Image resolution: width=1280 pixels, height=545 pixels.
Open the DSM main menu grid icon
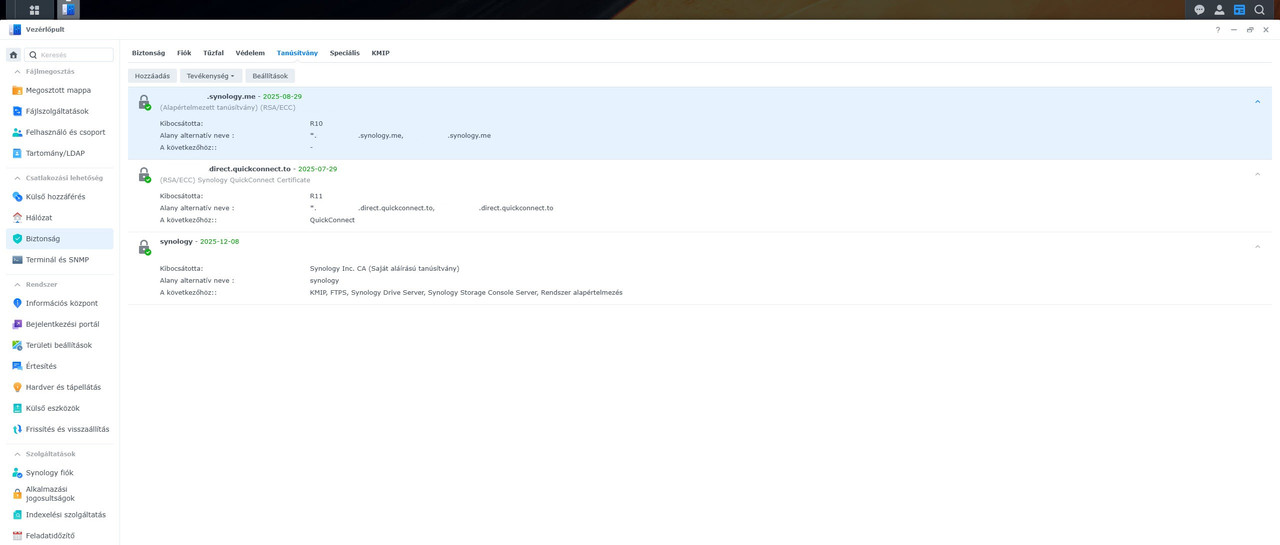(x=34, y=10)
